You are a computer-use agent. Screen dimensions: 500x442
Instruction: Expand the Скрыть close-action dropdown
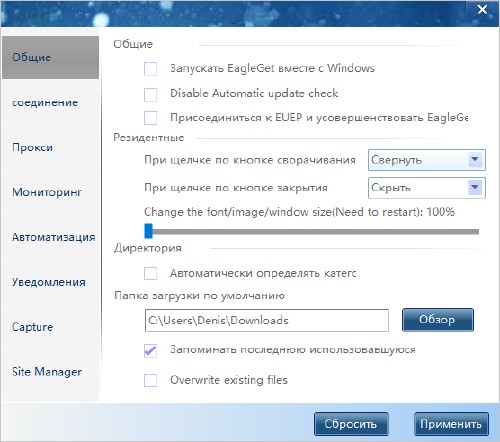(x=427, y=188)
